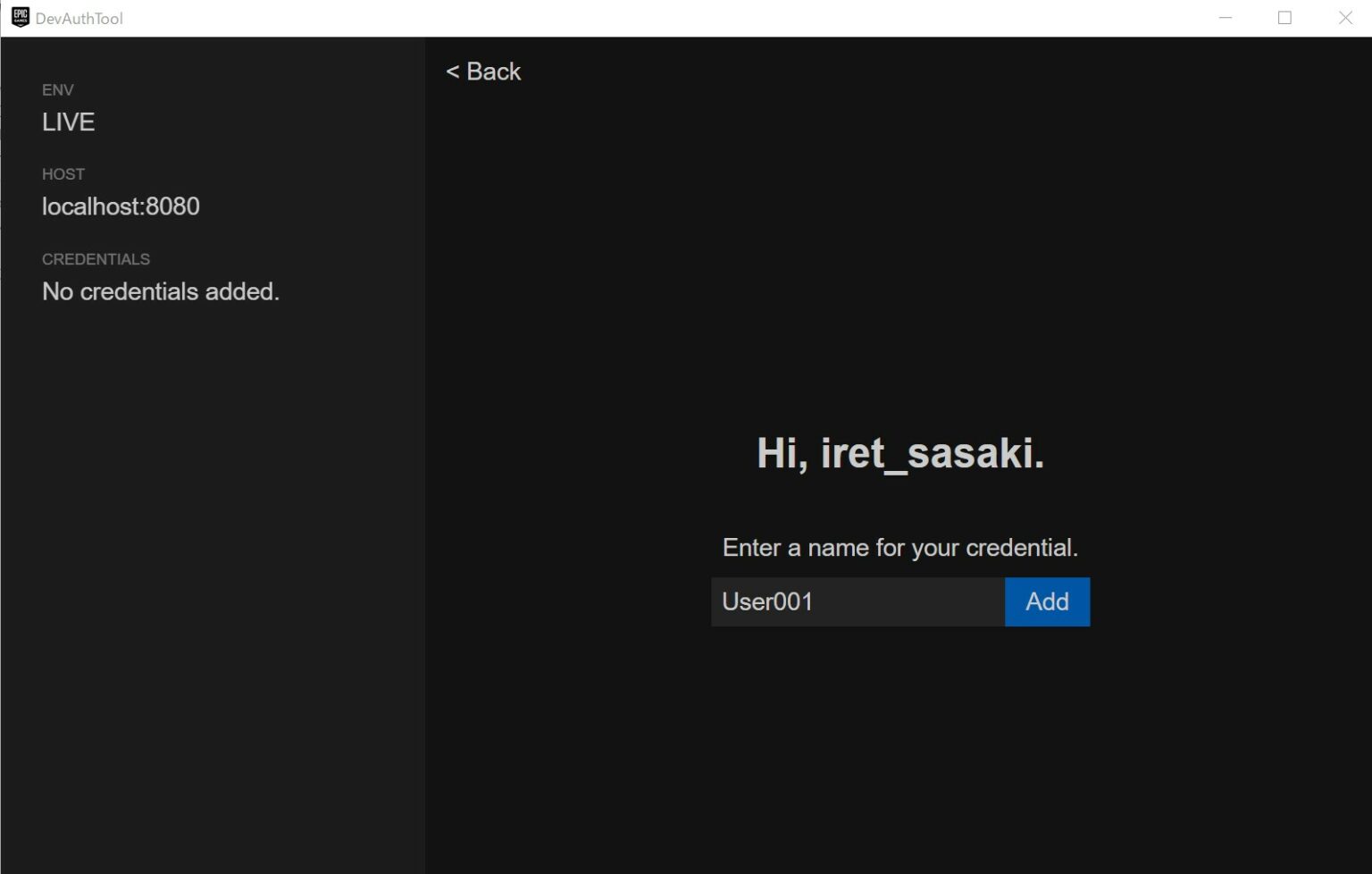Maximize the DevAuthTool window
This screenshot has width=1372, height=874.
point(1284,18)
